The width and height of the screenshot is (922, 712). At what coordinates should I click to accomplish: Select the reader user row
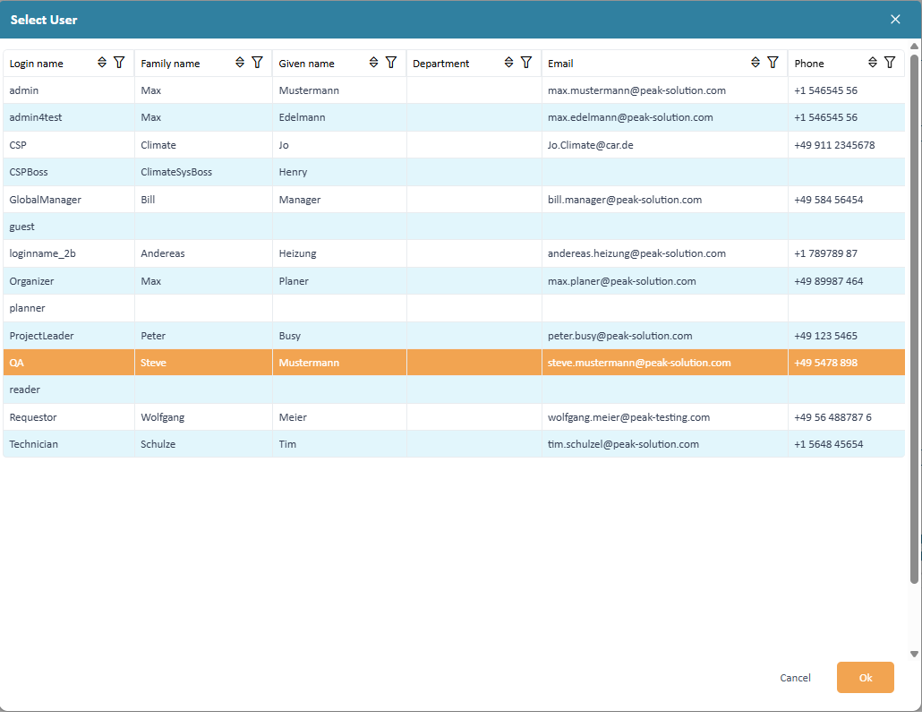tap(454, 389)
